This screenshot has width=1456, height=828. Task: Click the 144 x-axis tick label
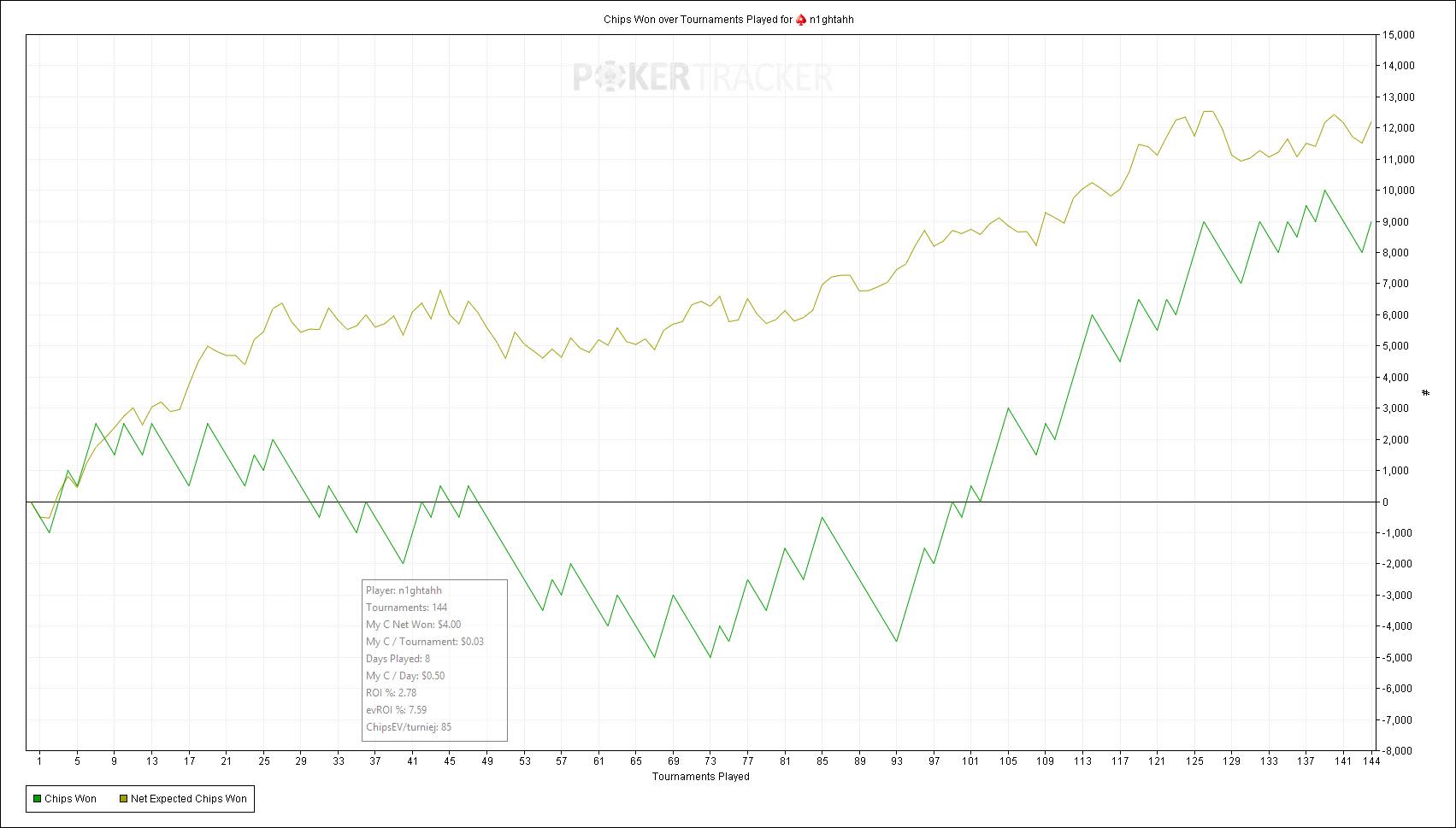[x=1371, y=761]
